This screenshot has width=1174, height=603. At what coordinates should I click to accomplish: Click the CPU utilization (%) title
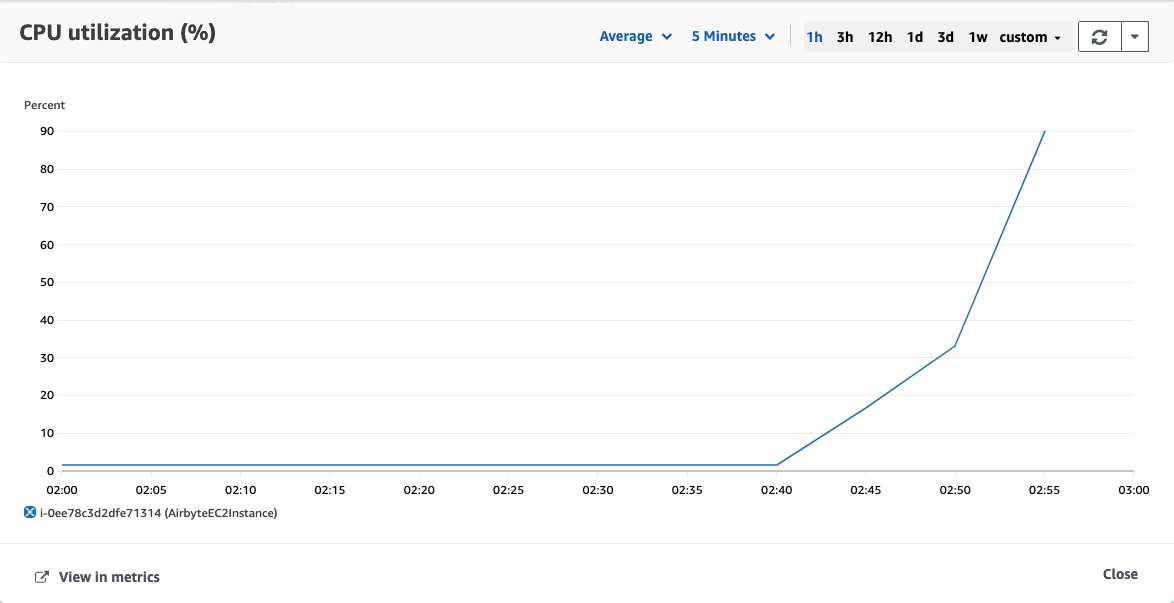118,34
